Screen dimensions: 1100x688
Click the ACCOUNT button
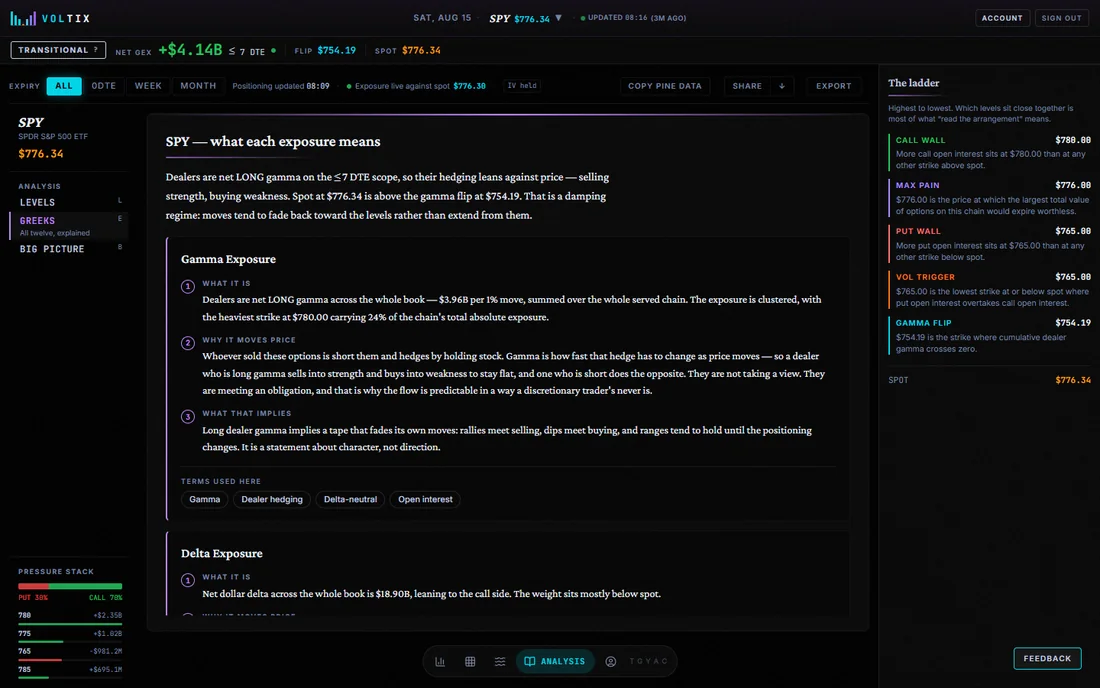1002,18
